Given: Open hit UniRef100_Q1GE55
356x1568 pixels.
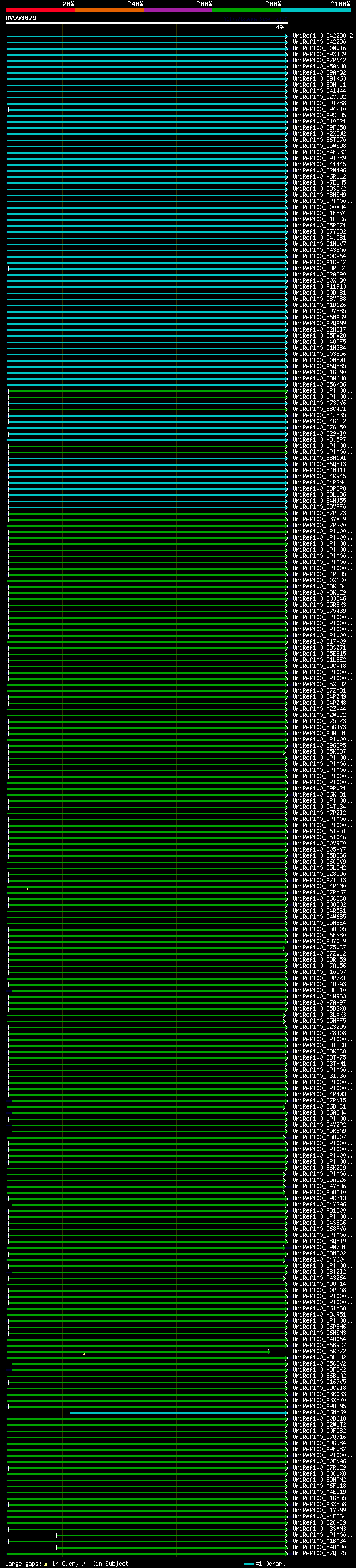Looking at the screenshot, I should 319,1498.
